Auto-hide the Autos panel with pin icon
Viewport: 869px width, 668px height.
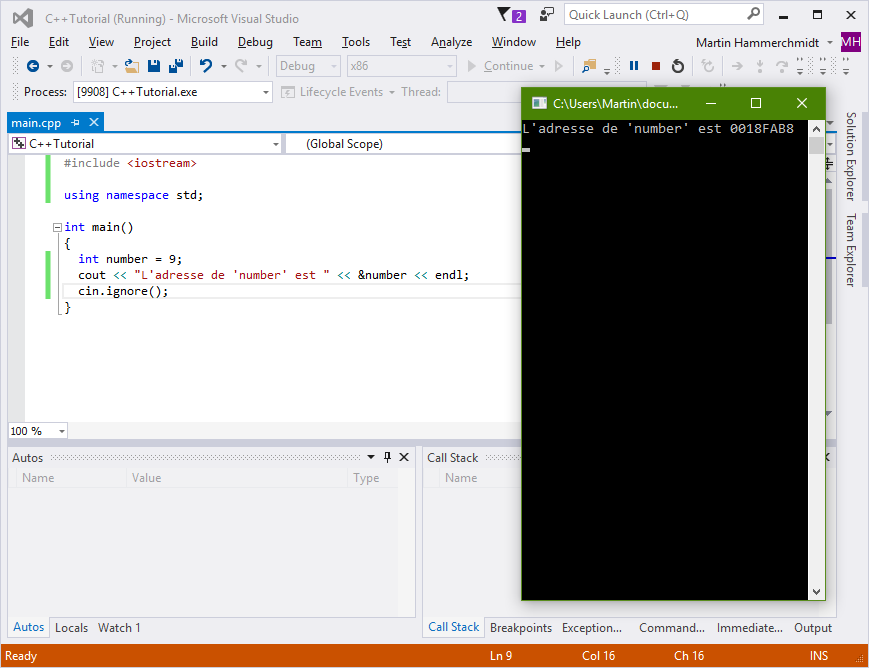387,457
